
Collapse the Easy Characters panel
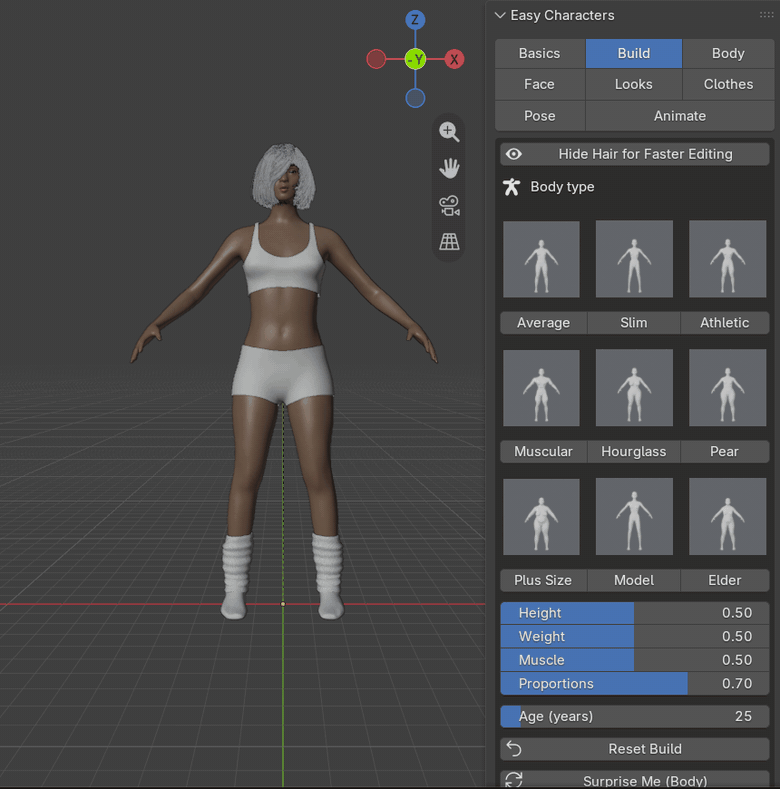pyautogui.click(x=500, y=15)
